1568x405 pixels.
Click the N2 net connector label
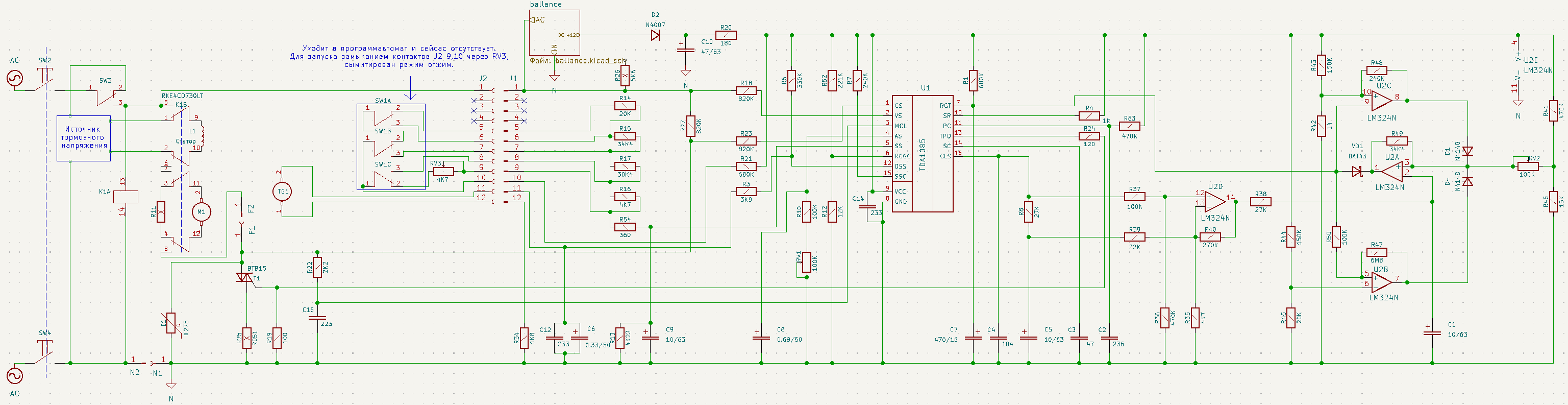(135, 372)
